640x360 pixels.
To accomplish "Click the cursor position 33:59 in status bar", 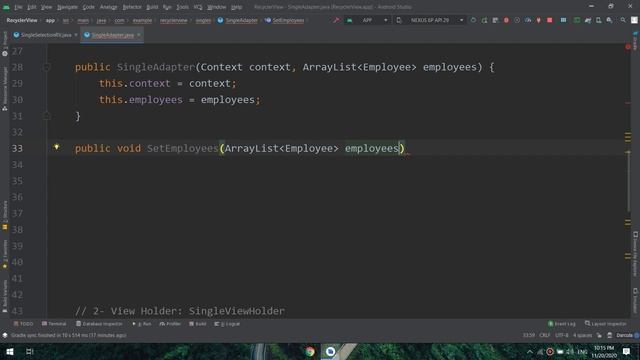I will point(529,335).
